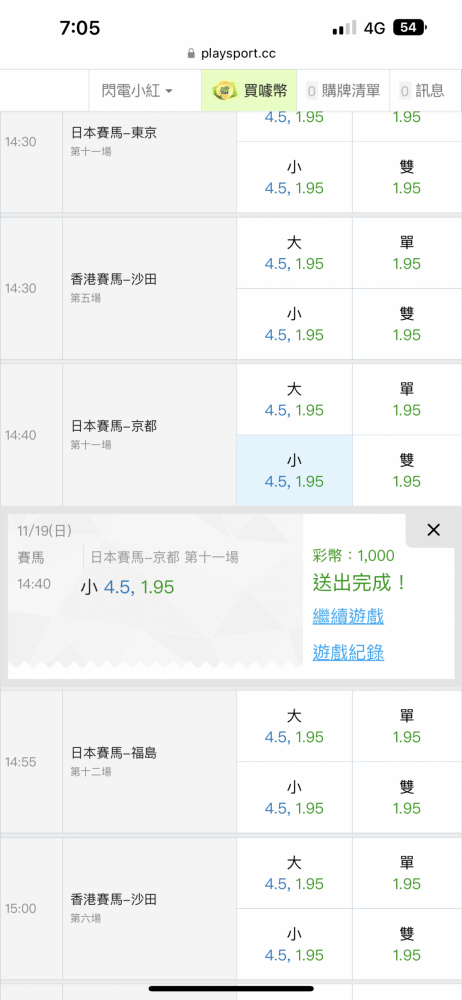Deselect highlighted 小 for 日本賽馬-京都
Viewport: 462px width, 1000px height.
coord(294,471)
